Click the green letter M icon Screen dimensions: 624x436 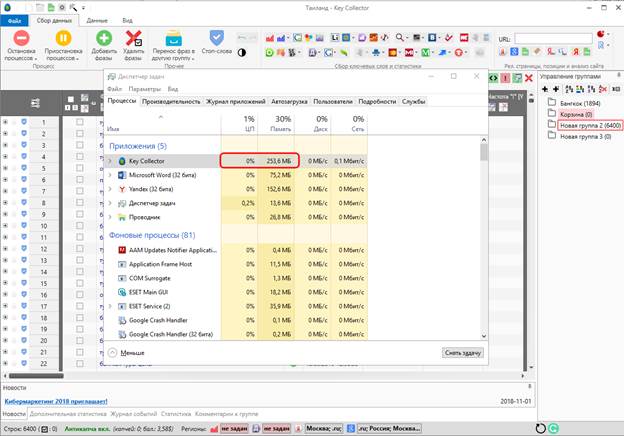(425, 52)
